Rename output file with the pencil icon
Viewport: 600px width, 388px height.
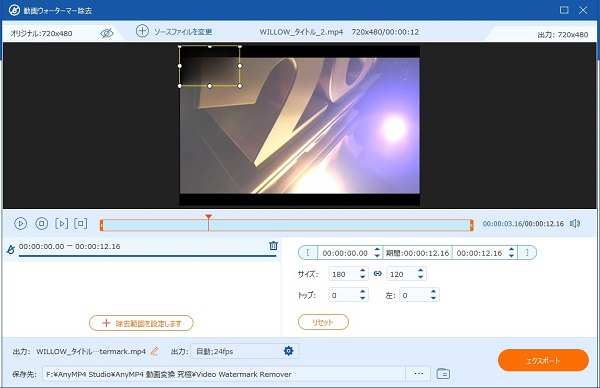click(x=155, y=351)
